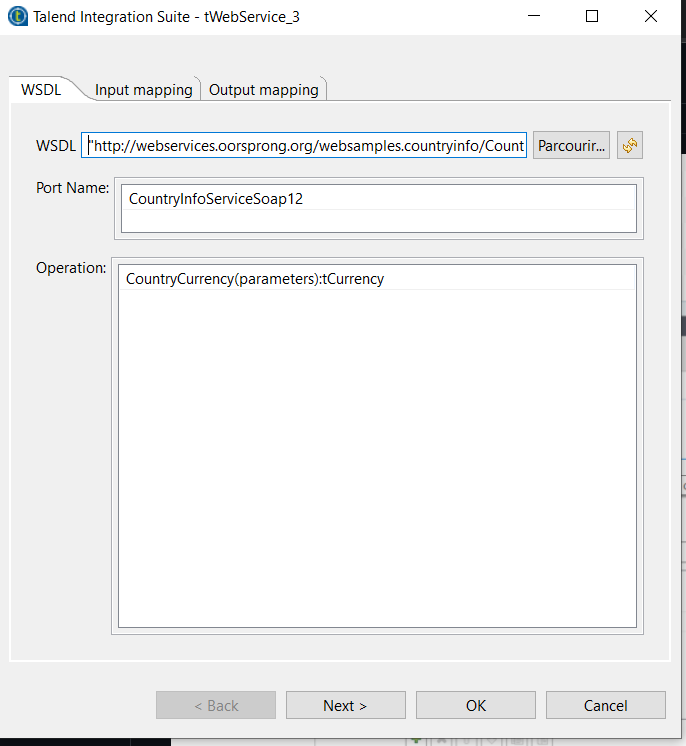The height and width of the screenshot is (746, 686).
Task: Open the Input mapping tab
Action: (144, 89)
